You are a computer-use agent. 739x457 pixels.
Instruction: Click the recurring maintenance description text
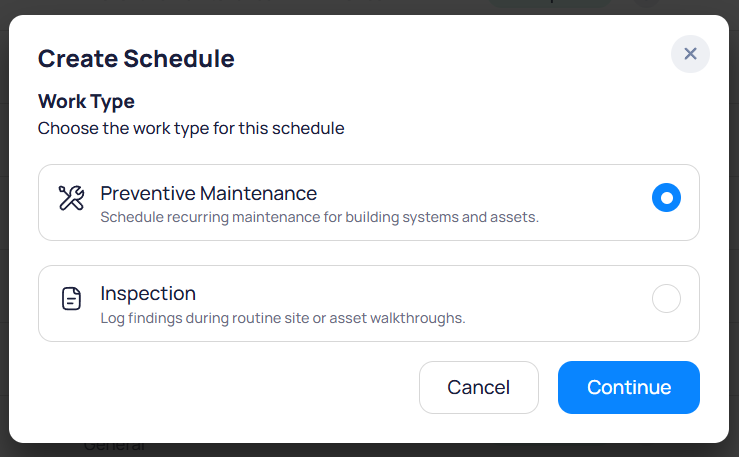[319, 217]
